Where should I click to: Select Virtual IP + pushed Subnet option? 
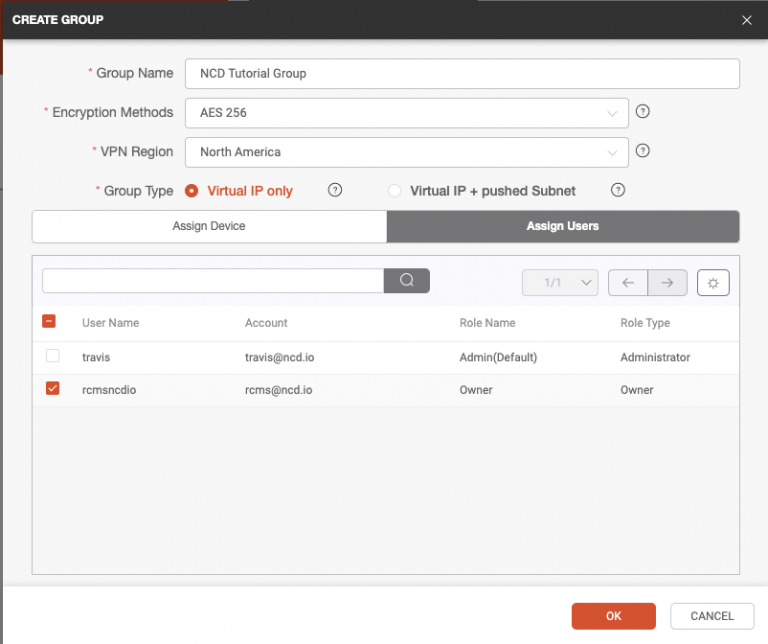point(394,191)
